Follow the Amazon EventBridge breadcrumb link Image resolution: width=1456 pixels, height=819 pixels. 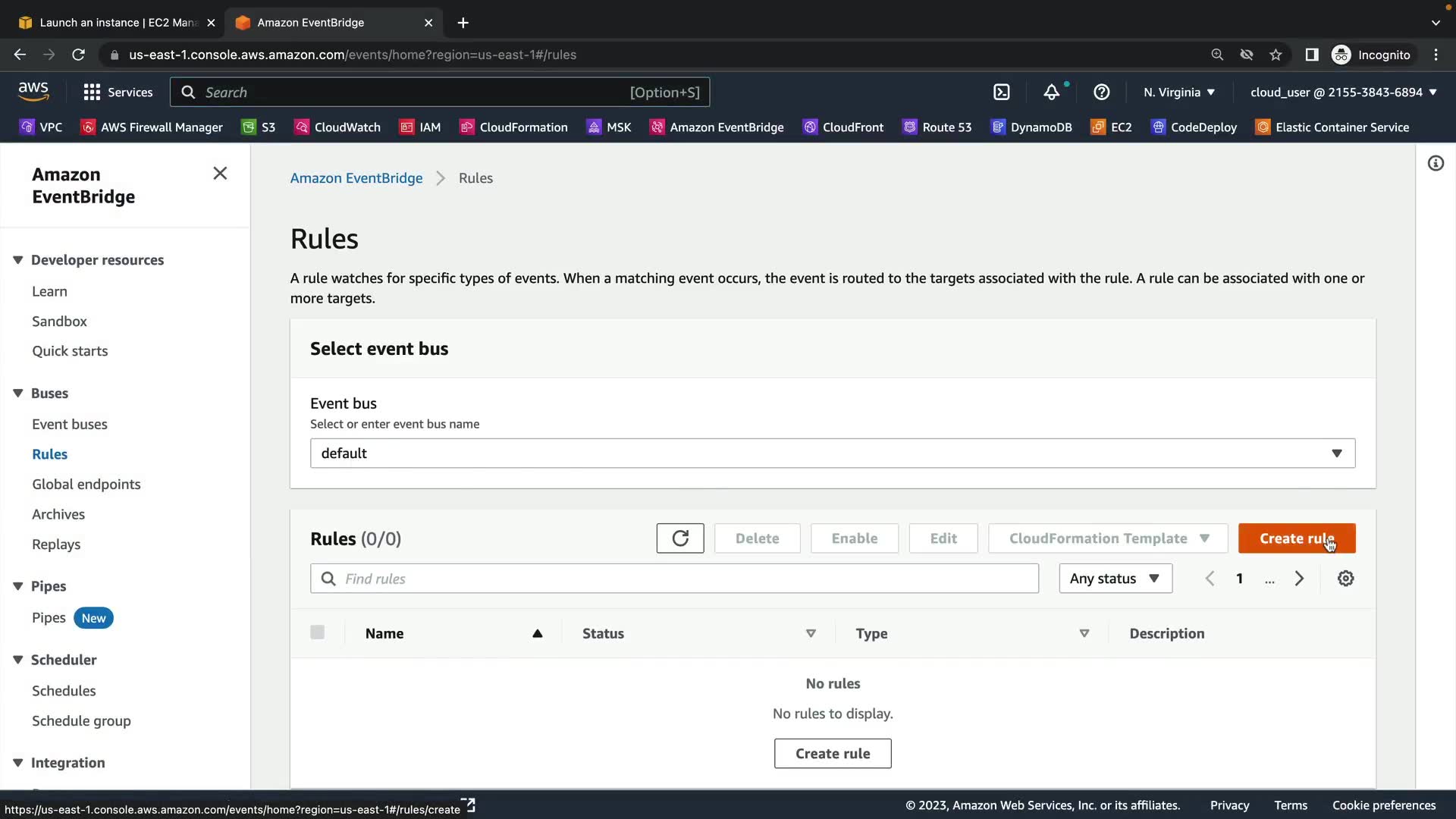(356, 178)
